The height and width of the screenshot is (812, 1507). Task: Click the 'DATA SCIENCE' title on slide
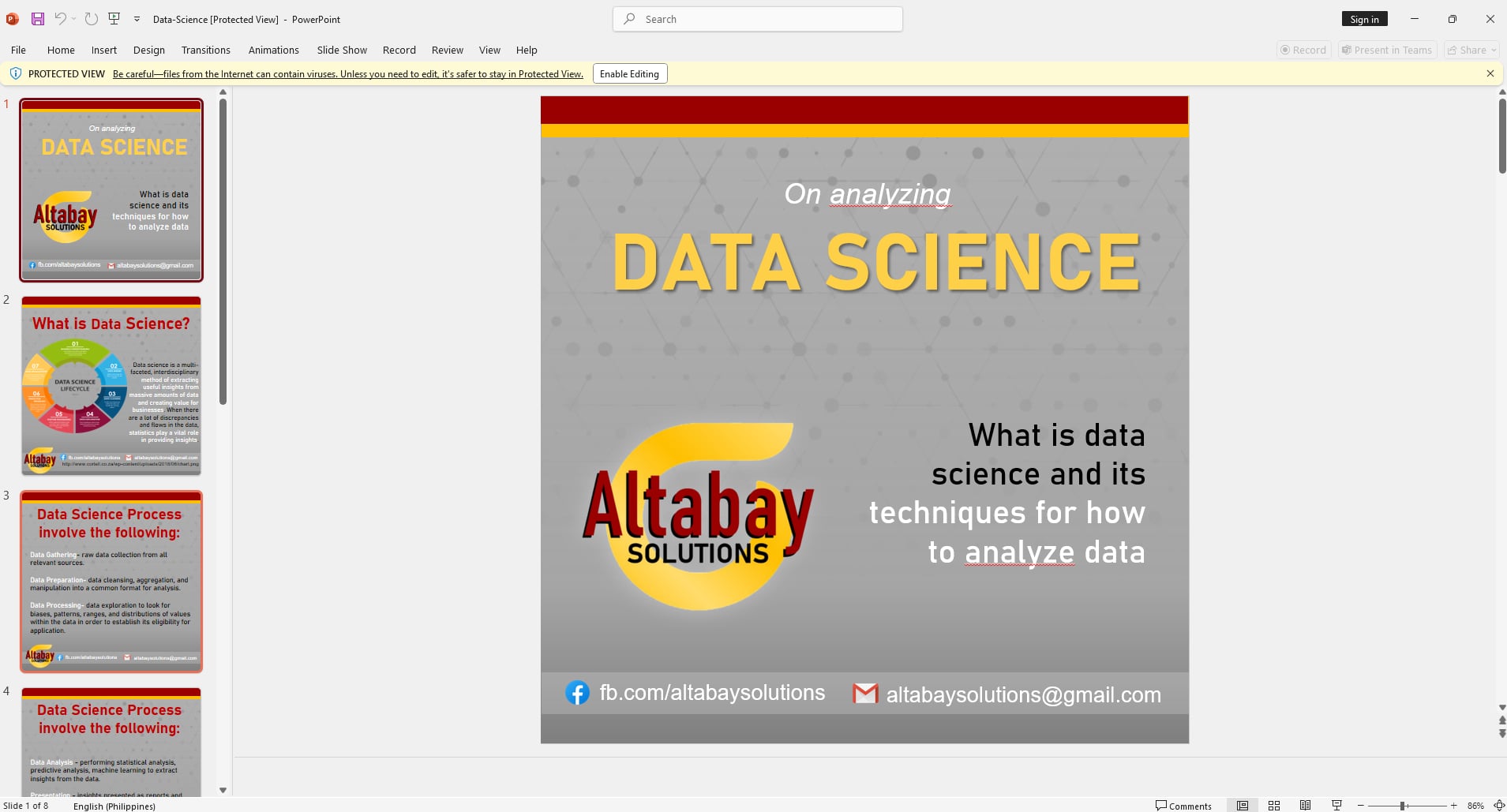pos(877,263)
